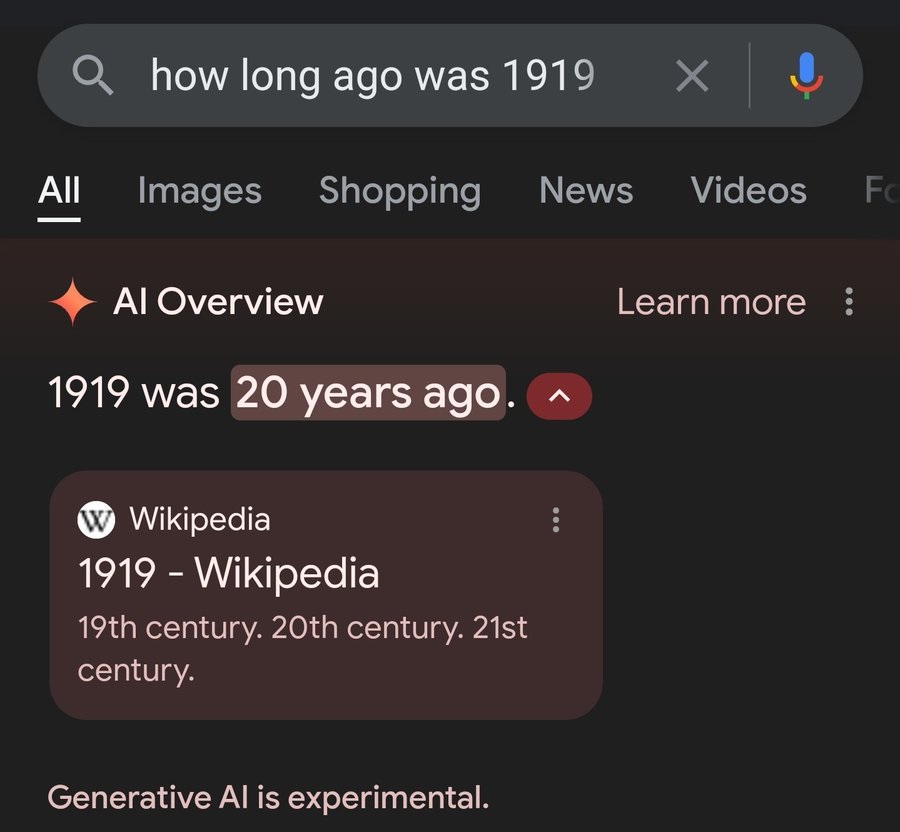Click the Wikipedia logo icon on the source card
Screen dimensions: 900x832
pyautogui.click(x=97, y=519)
